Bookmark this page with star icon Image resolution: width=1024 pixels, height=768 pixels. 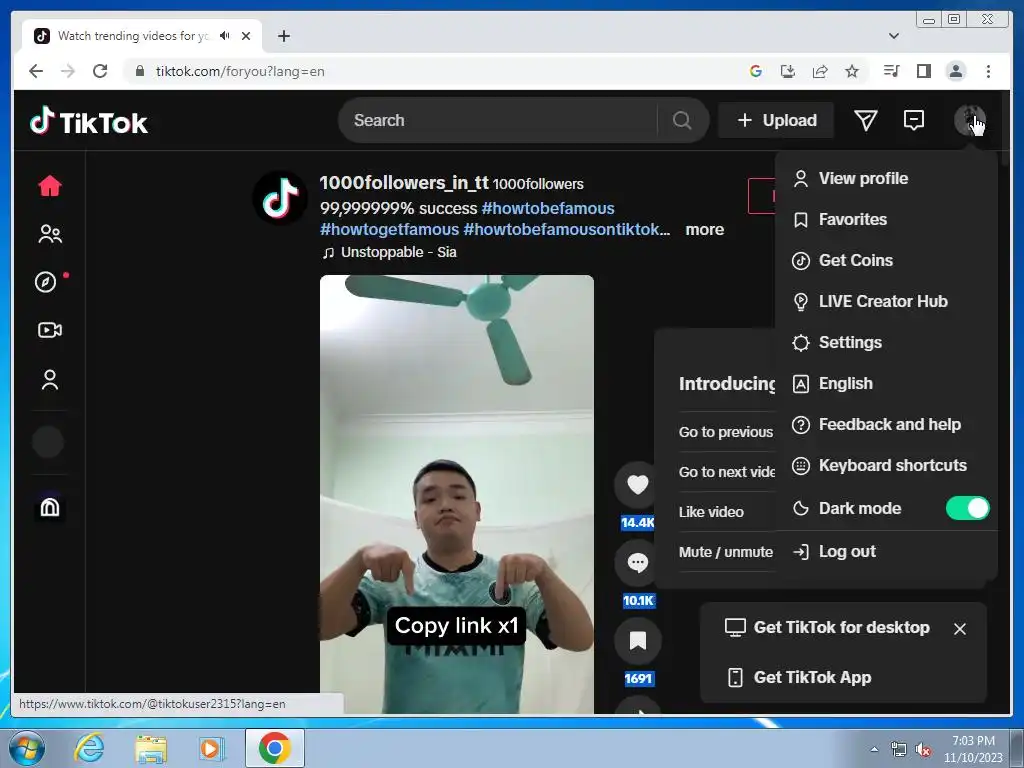852,71
